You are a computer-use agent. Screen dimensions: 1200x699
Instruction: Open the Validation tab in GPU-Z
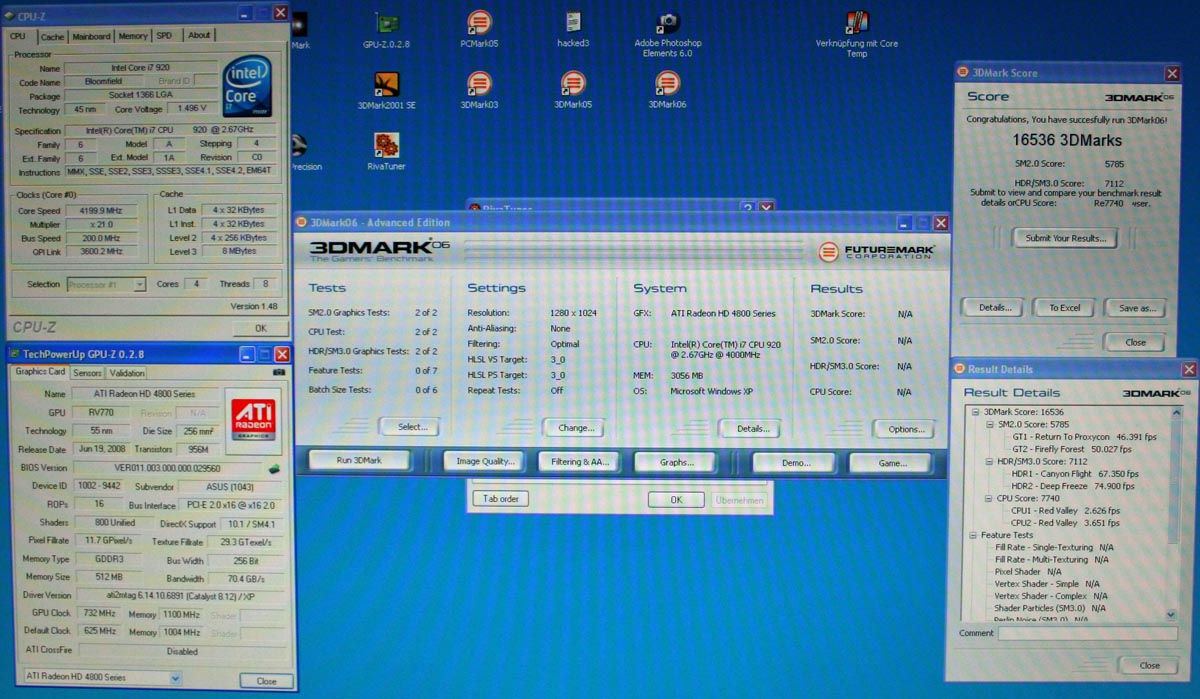coord(127,372)
